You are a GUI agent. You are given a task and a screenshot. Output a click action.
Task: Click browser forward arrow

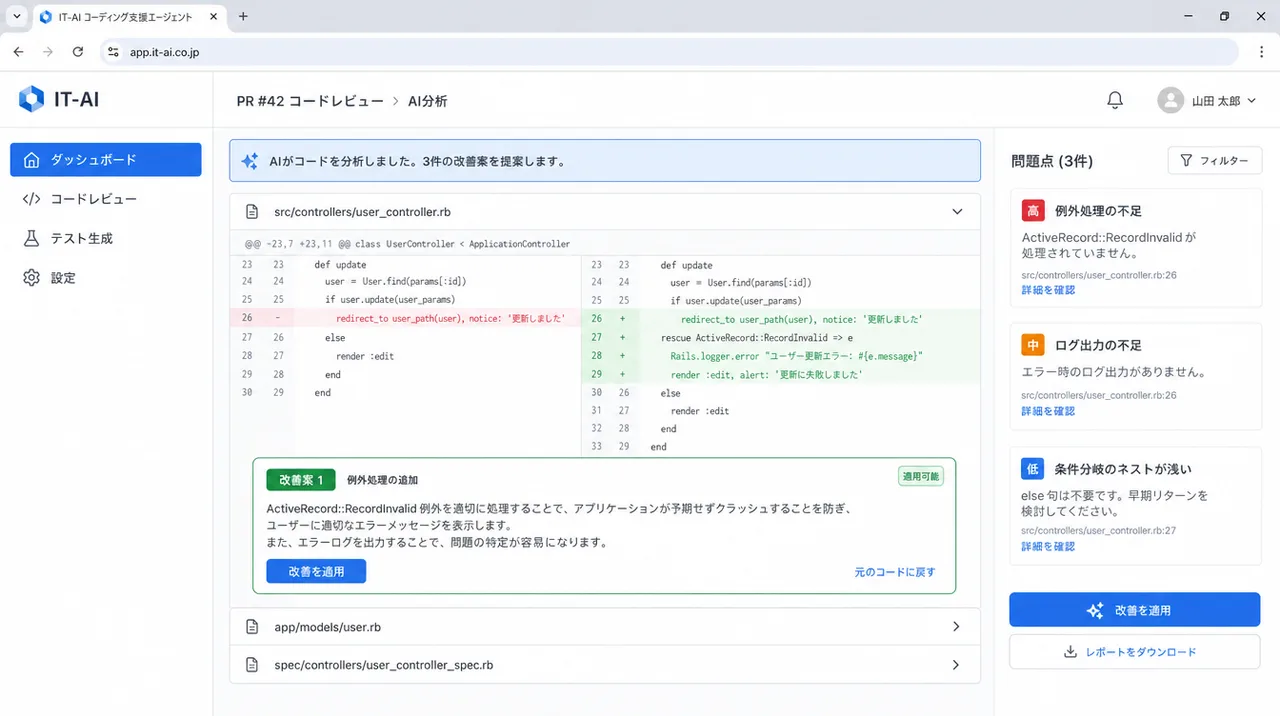pyautogui.click(x=48, y=52)
